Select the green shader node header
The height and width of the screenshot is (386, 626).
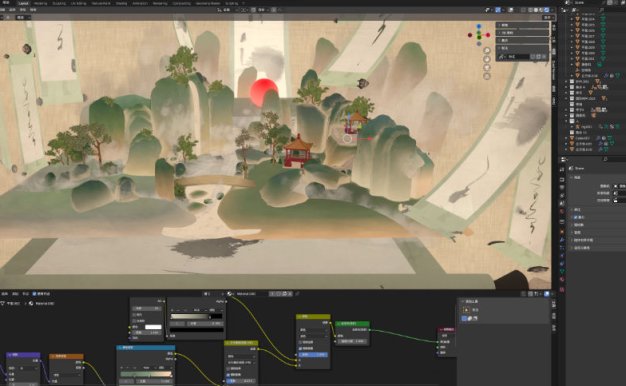click(x=353, y=324)
